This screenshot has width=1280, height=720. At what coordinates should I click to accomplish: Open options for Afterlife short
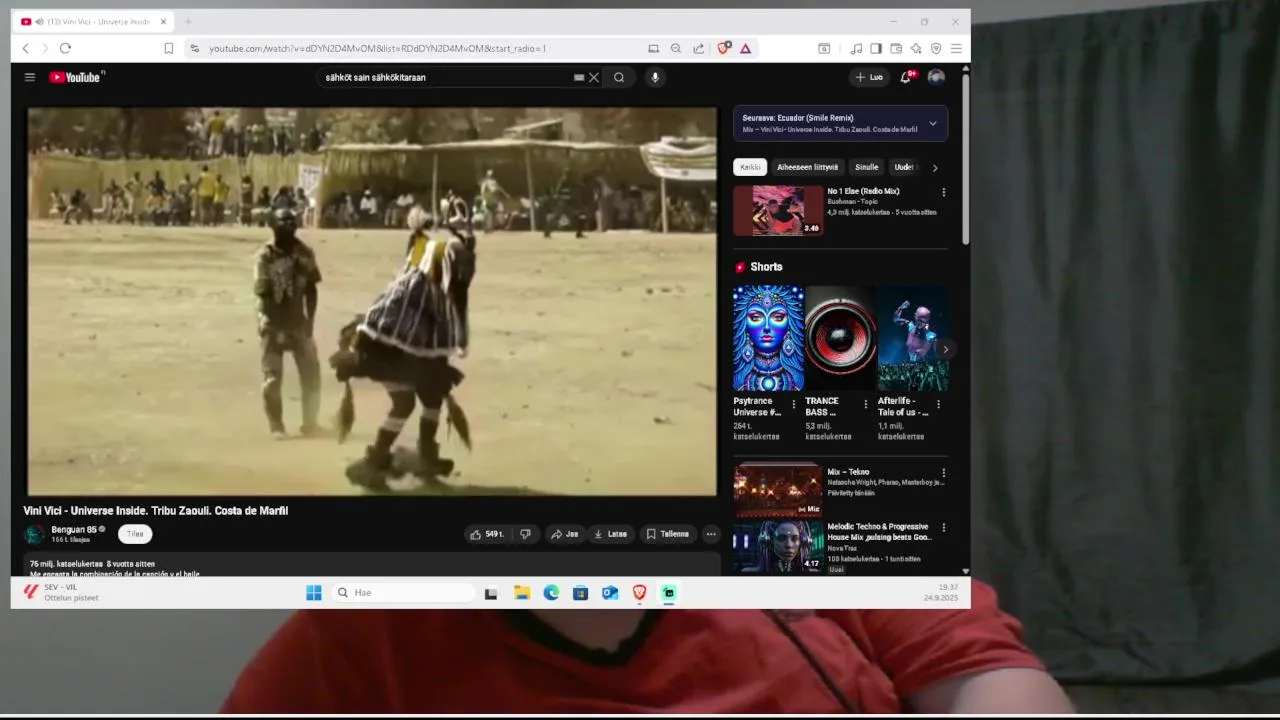click(938, 404)
